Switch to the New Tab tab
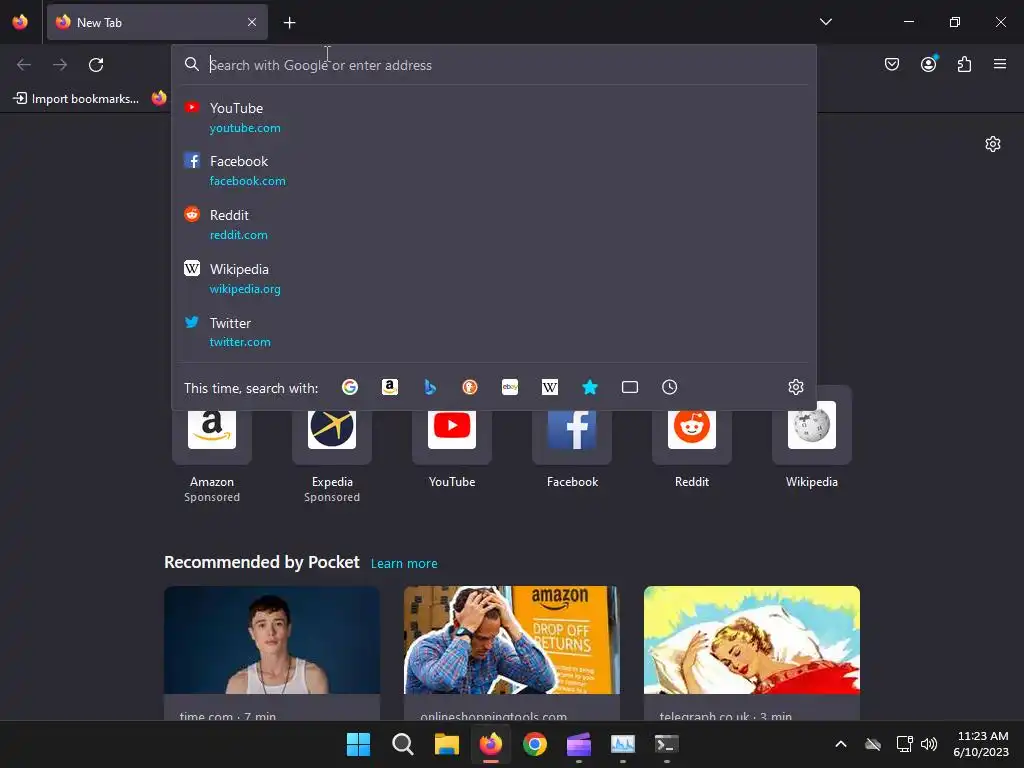Viewport: 1024px width, 768px height. [x=157, y=22]
